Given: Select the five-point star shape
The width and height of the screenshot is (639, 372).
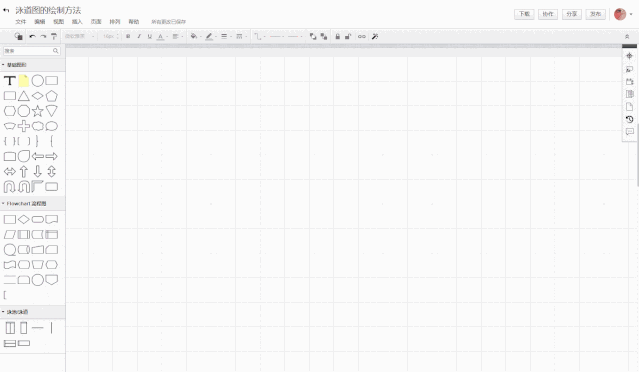Looking at the screenshot, I should tap(37, 111).
